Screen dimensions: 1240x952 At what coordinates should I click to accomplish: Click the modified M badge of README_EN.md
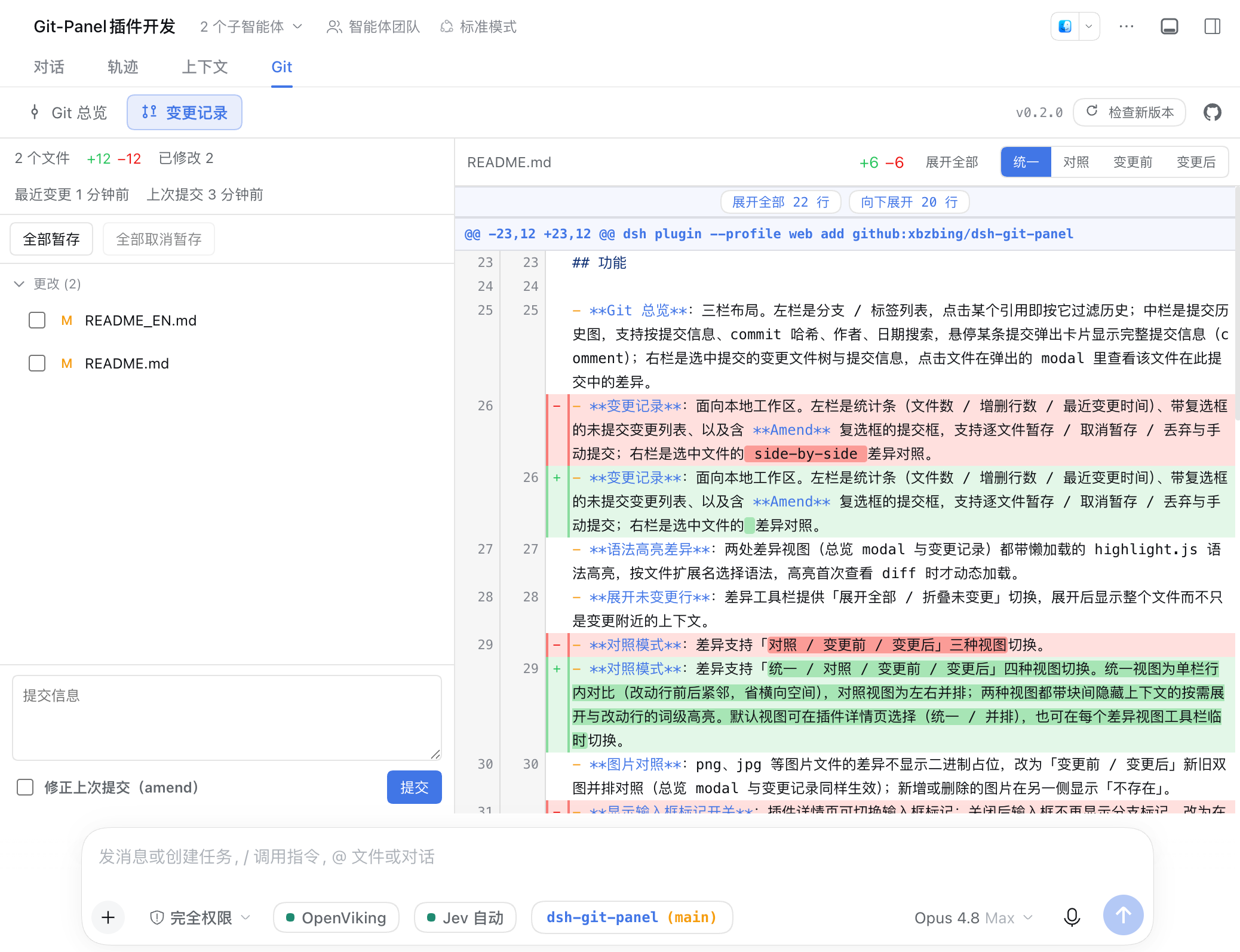(x=67, y=321)
